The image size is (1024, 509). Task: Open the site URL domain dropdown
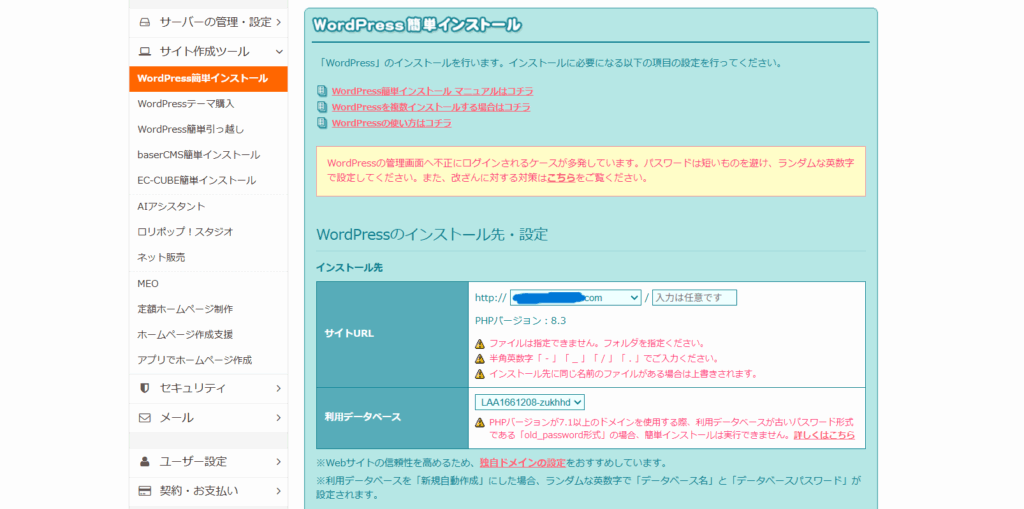(575, 298)
